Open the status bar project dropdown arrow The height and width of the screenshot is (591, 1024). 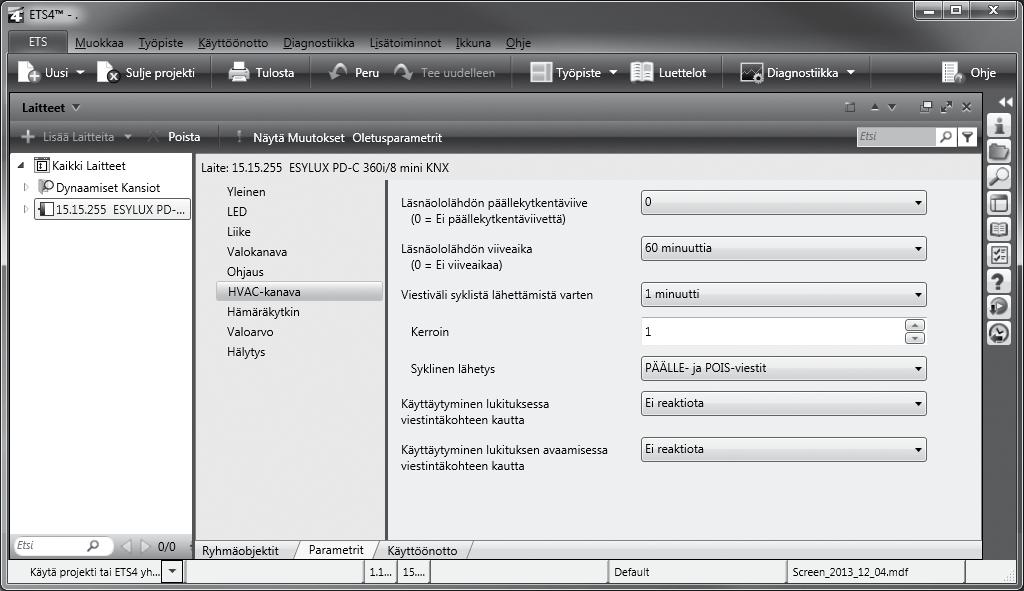(x=172, y=571)
